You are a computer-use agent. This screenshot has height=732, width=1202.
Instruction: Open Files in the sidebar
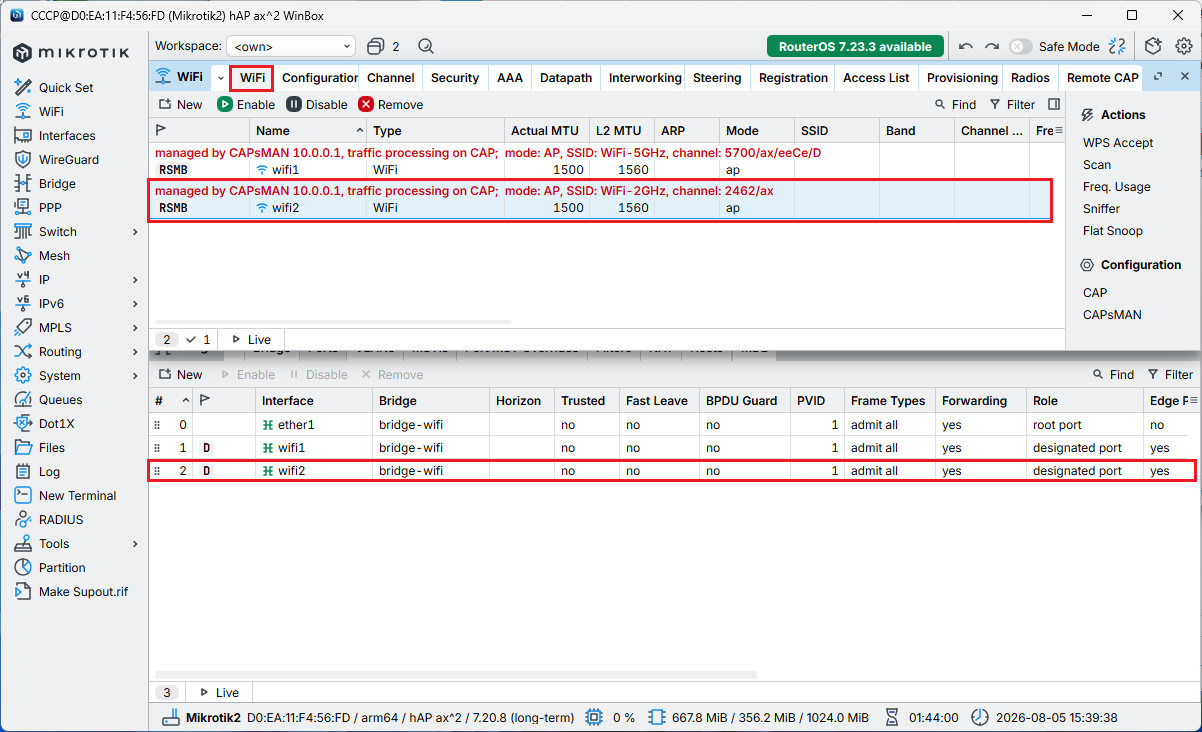click(x=52, y=447)
